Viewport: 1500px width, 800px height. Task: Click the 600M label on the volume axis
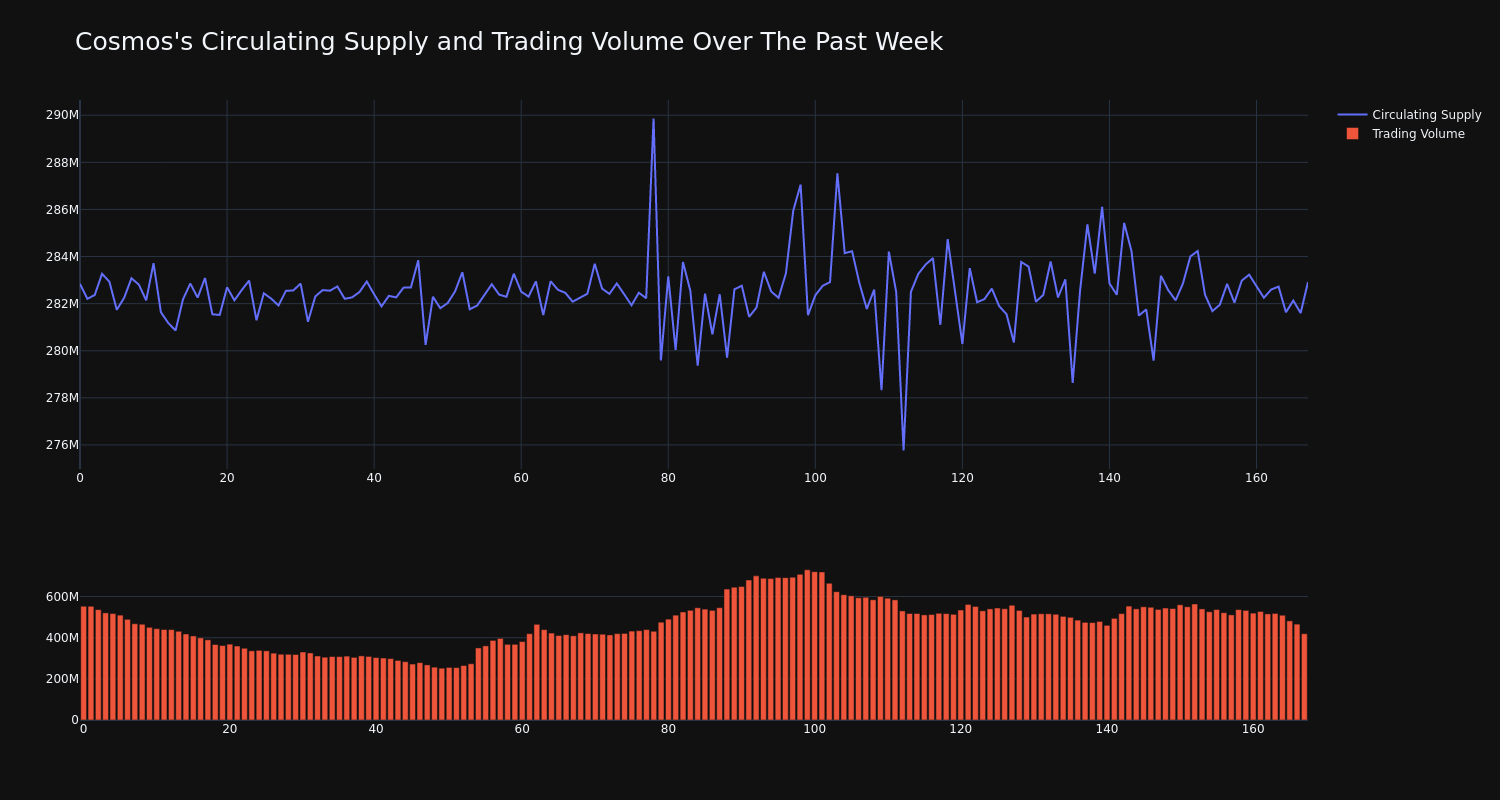pos(62,597)
